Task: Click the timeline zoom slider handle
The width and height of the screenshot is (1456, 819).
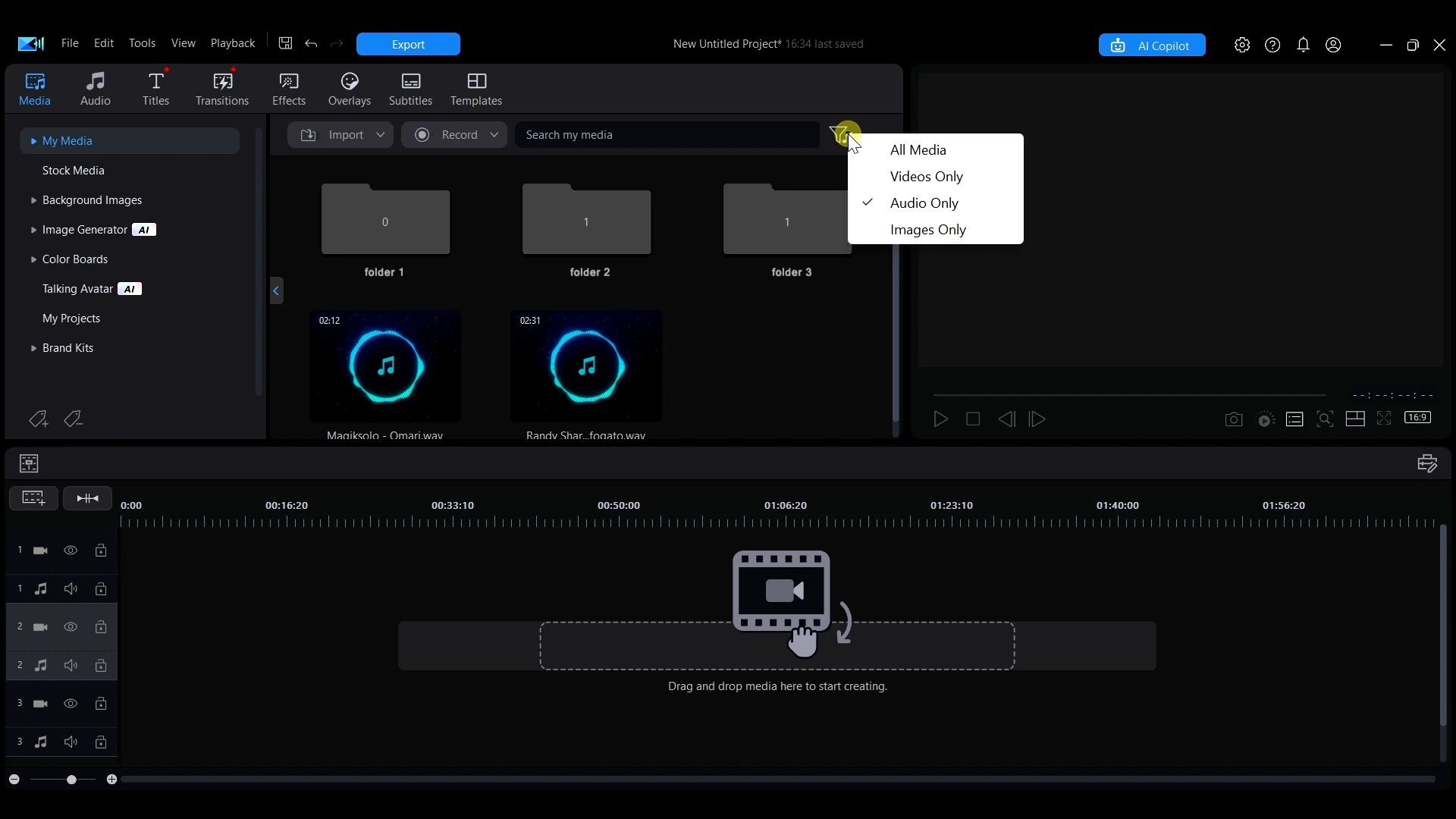Action: pyautogui.click(x=71, y=780)
